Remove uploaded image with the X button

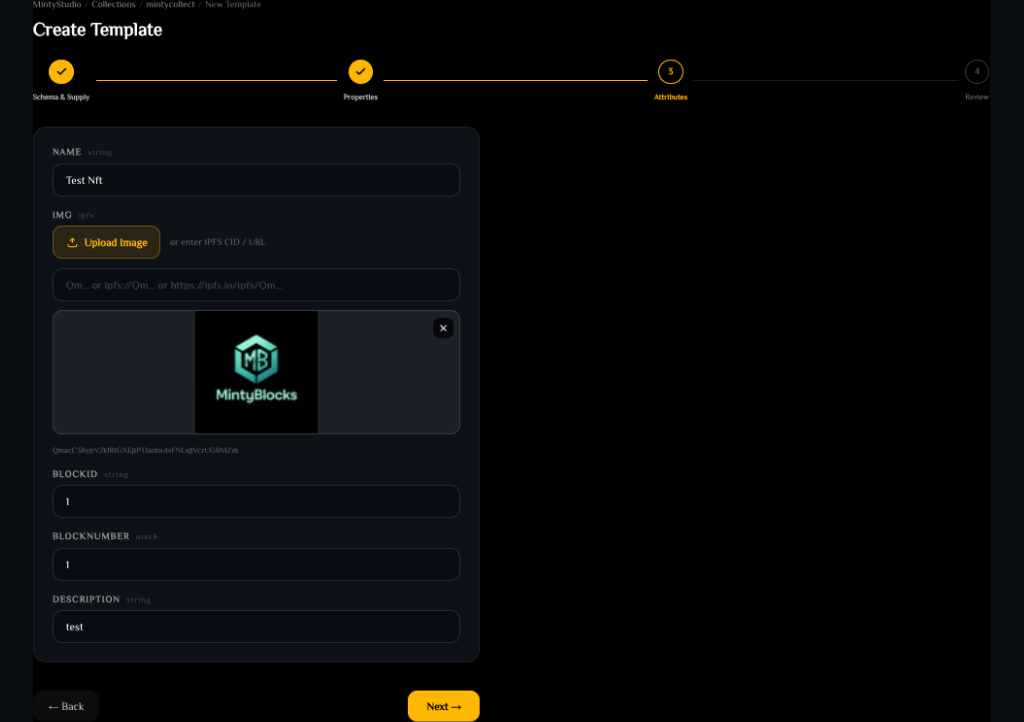(x=443, y=328)
